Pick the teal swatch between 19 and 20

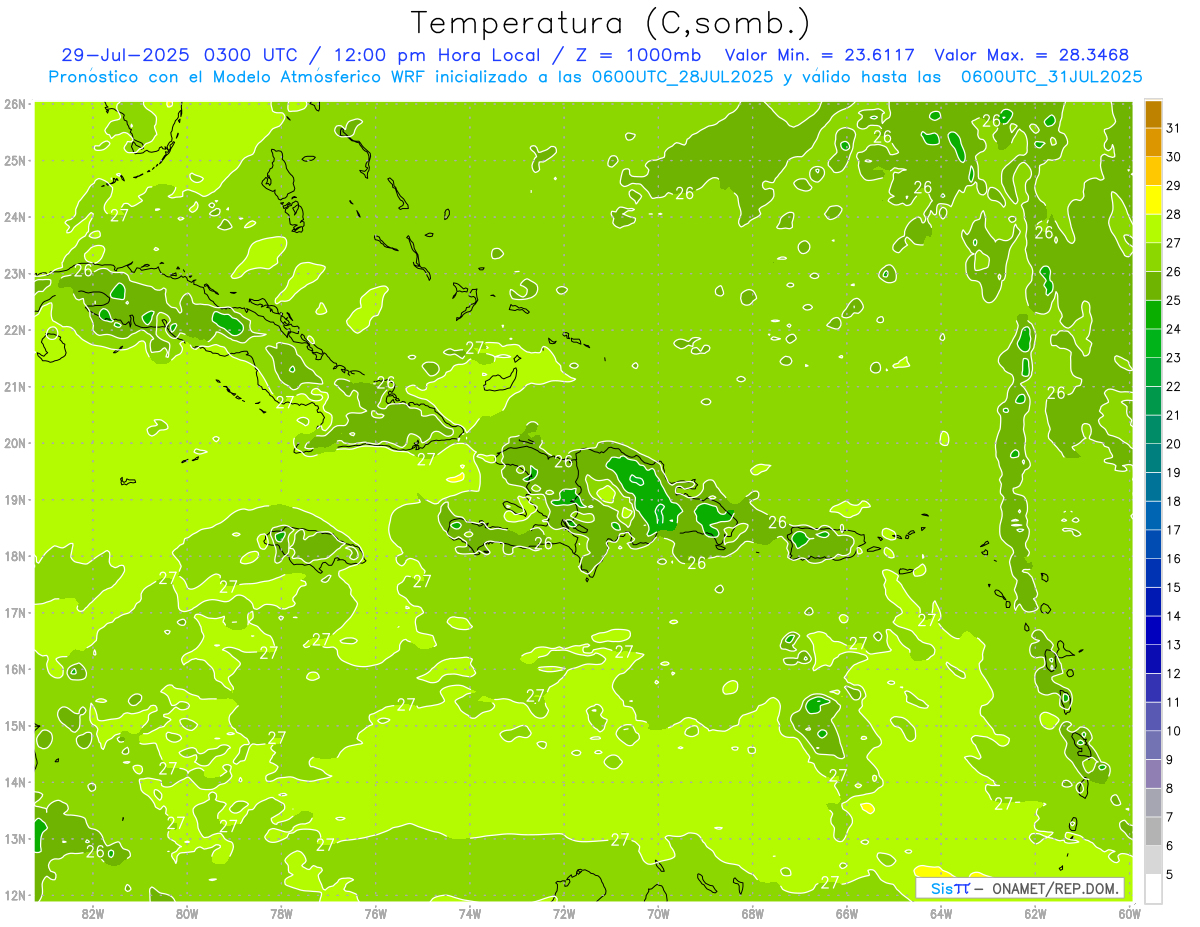coord(1153,458)
